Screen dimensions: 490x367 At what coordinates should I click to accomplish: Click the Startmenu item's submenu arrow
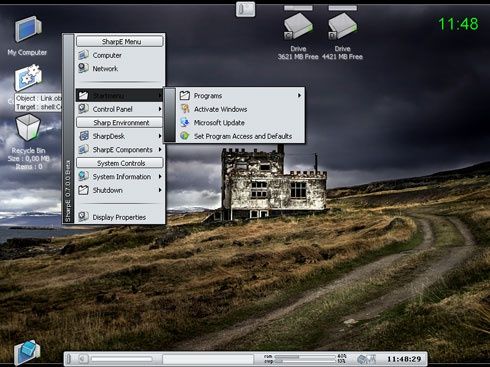click(160, 96)
